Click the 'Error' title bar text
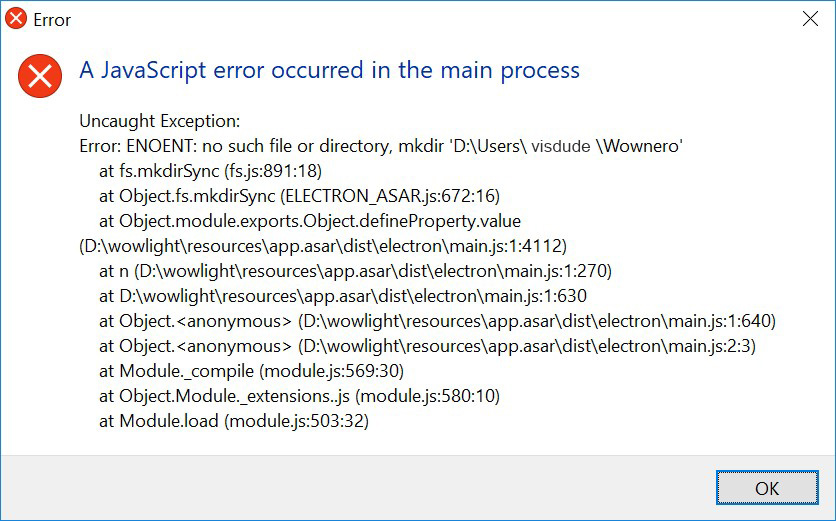Screen dimensions: 836x521 coord(52,20)
